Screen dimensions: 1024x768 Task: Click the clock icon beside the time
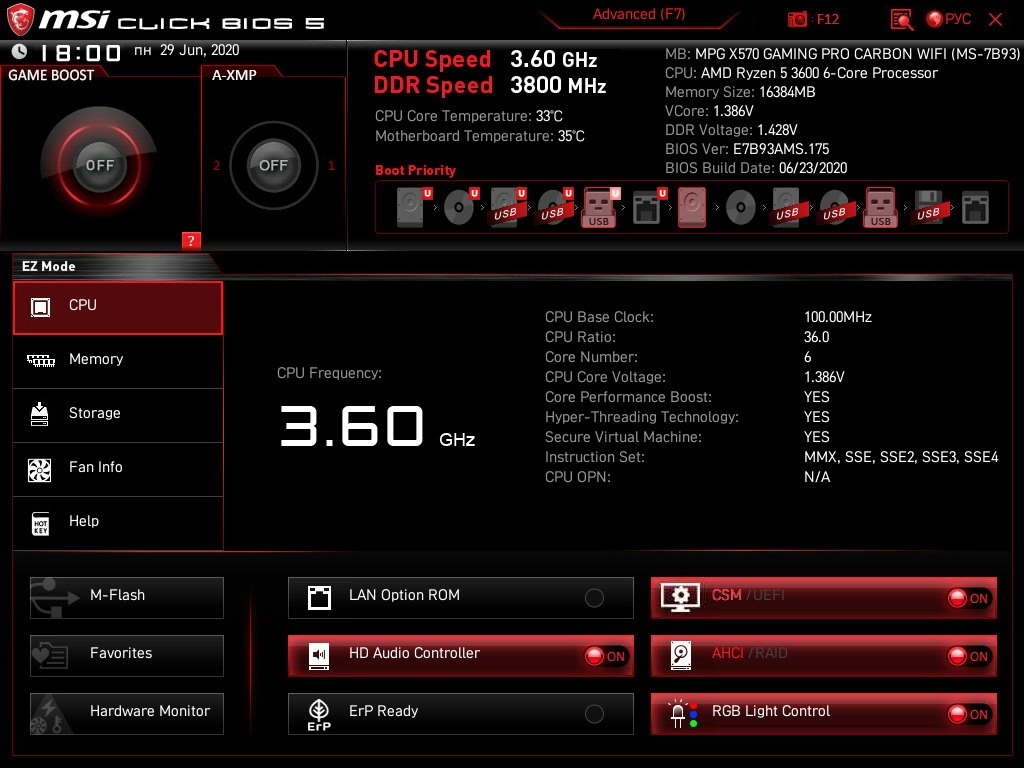pos(20,51)
